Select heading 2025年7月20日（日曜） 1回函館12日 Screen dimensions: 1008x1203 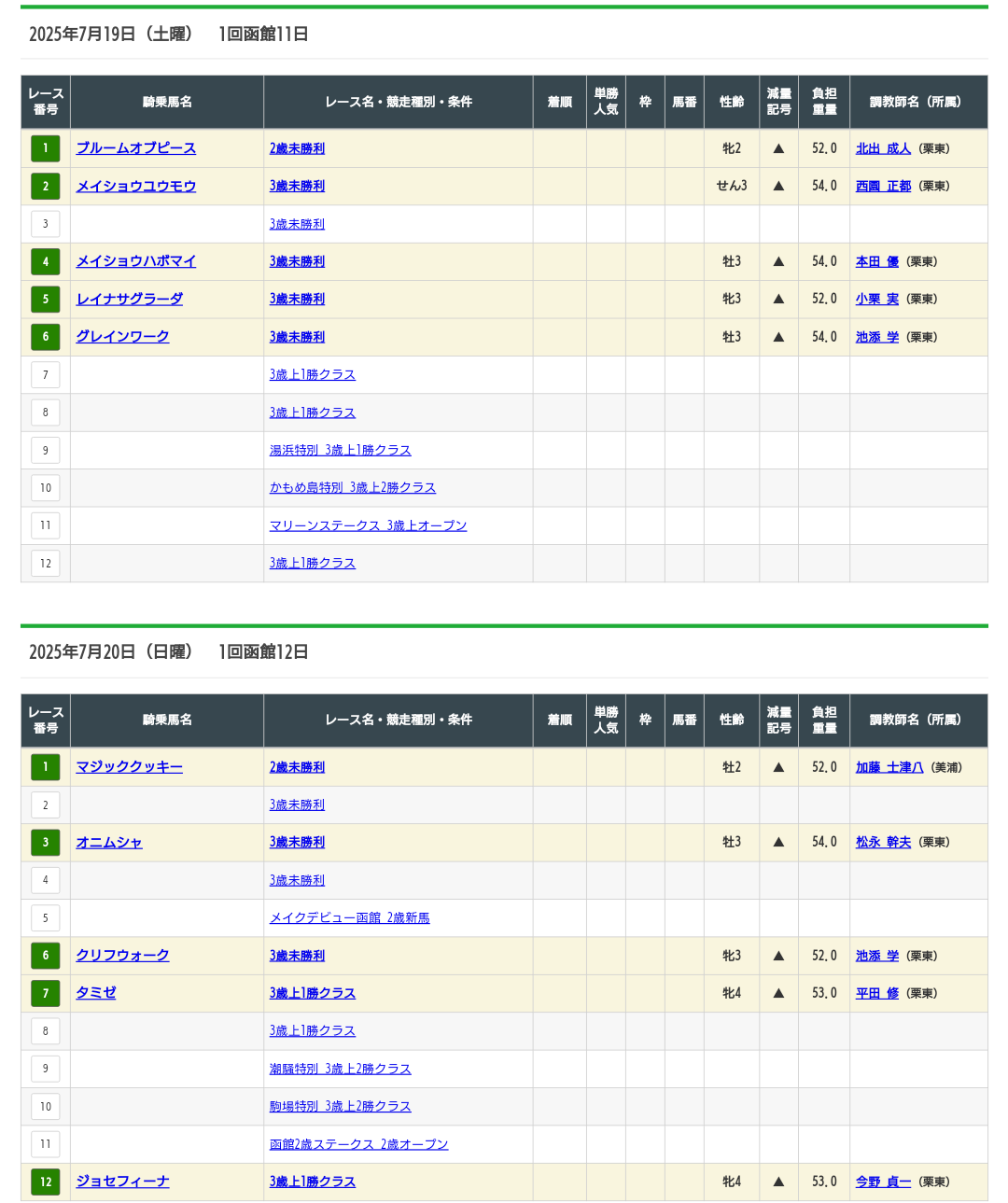[x=169, y=651]
